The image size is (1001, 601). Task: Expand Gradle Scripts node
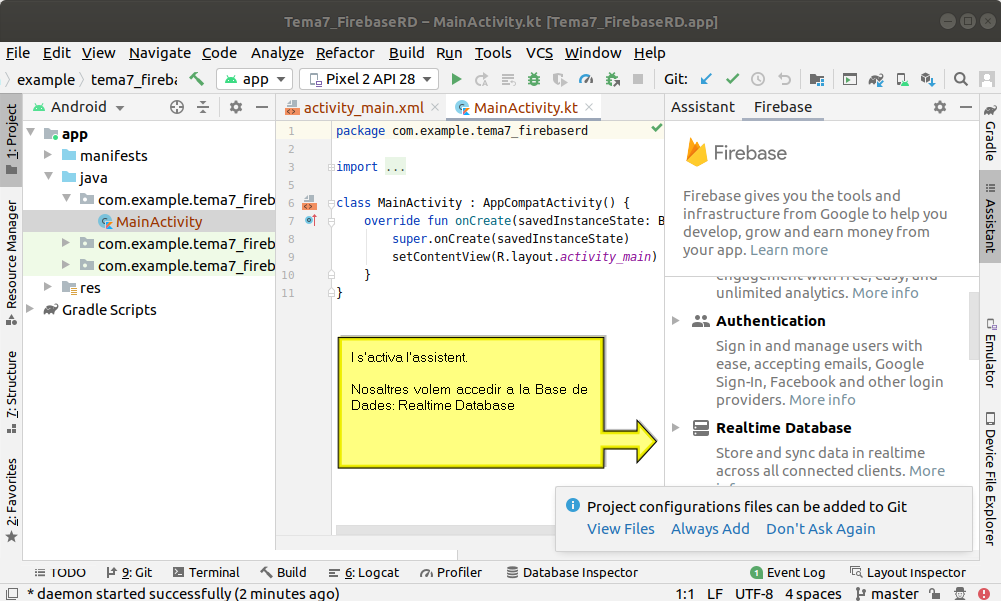point(30,308)
